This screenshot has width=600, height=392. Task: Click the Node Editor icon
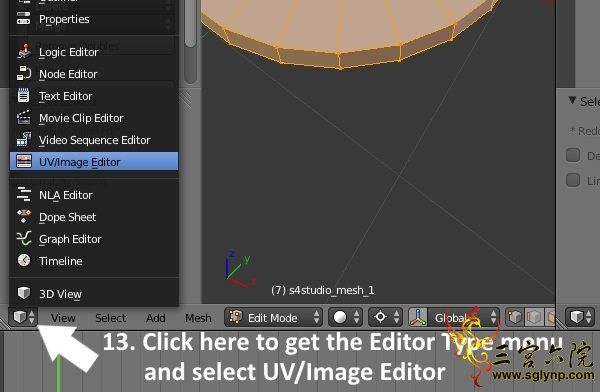(24, 74)
